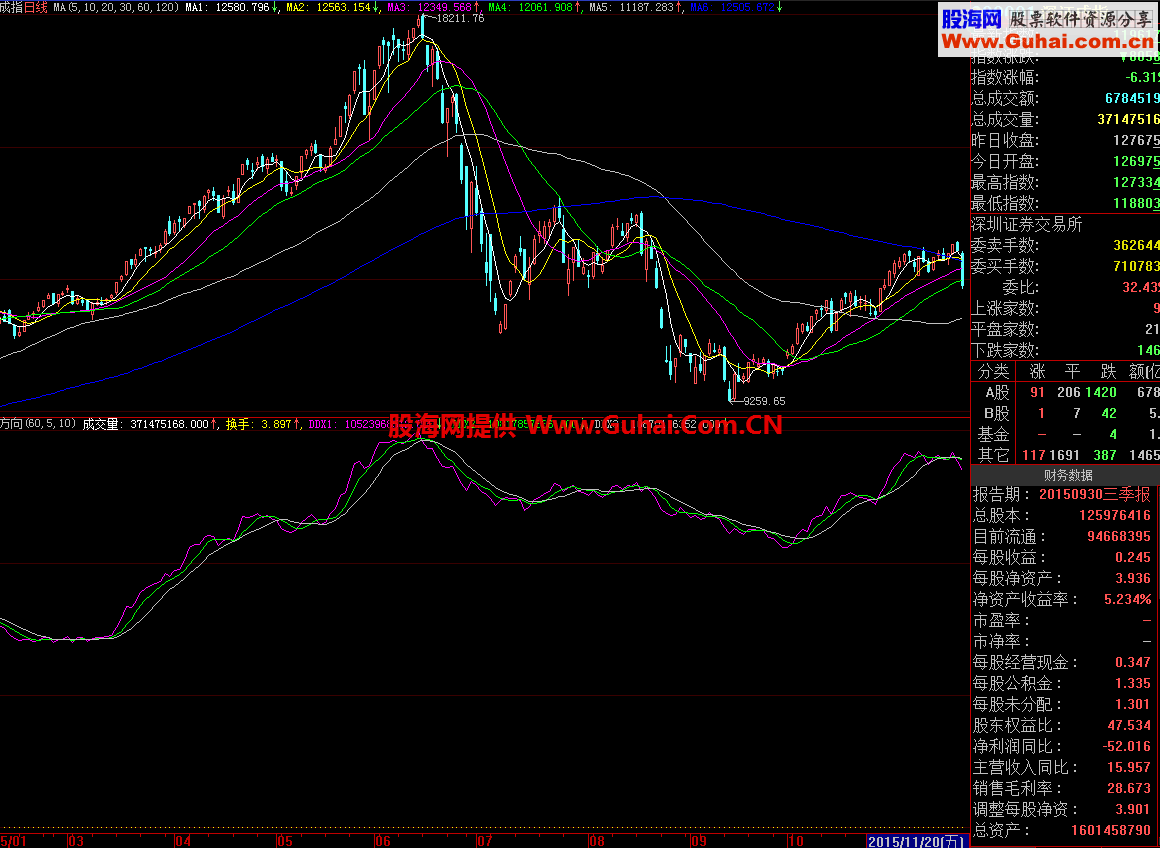Click the 基金 row in category table
The image size is (1160, 848).
point(1065,434)
